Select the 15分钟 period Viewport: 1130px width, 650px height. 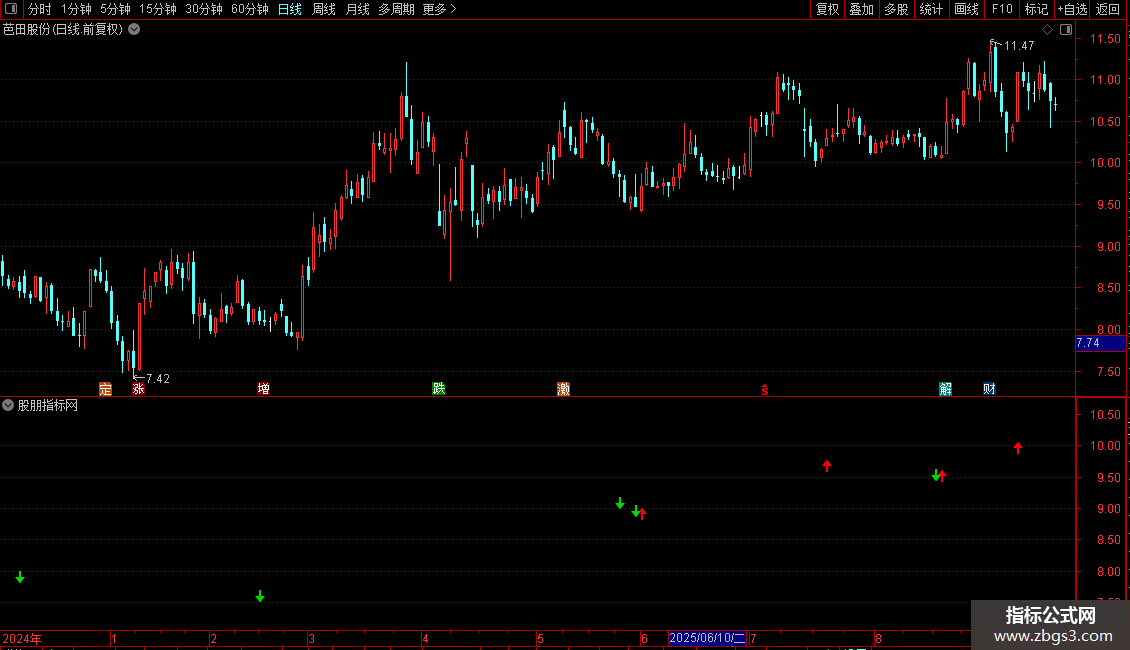(x=158, y=9)
